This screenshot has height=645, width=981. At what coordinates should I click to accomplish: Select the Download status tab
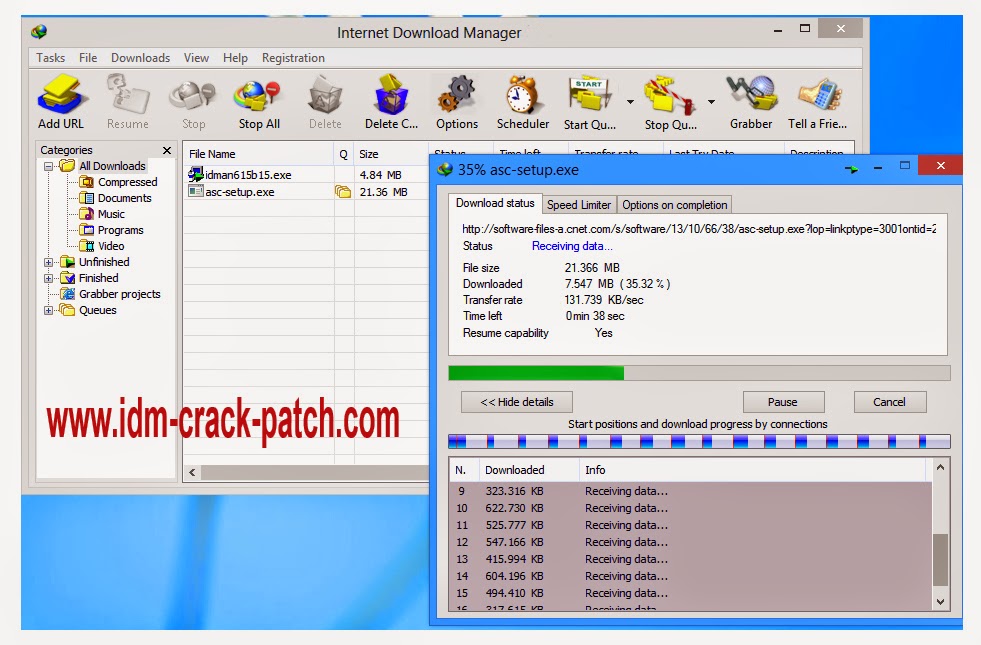pyautogui.click(x=495, y=203)
